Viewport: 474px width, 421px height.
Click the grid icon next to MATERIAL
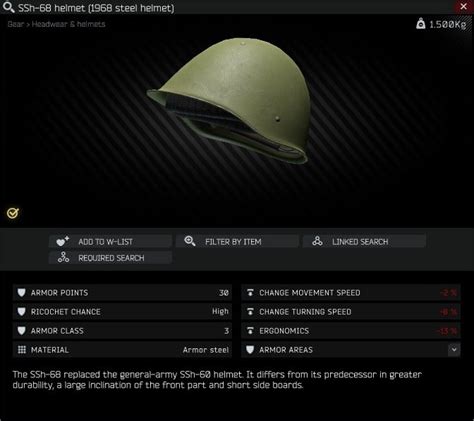(x=22, y=350)
